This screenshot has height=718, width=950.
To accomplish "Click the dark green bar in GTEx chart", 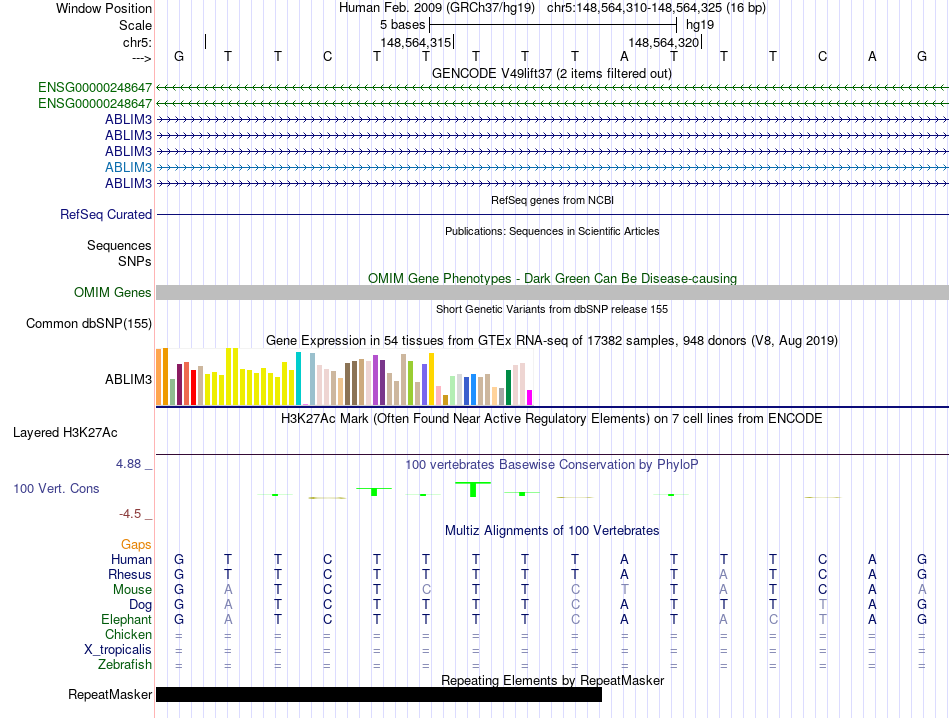I will tap(508, 388).
